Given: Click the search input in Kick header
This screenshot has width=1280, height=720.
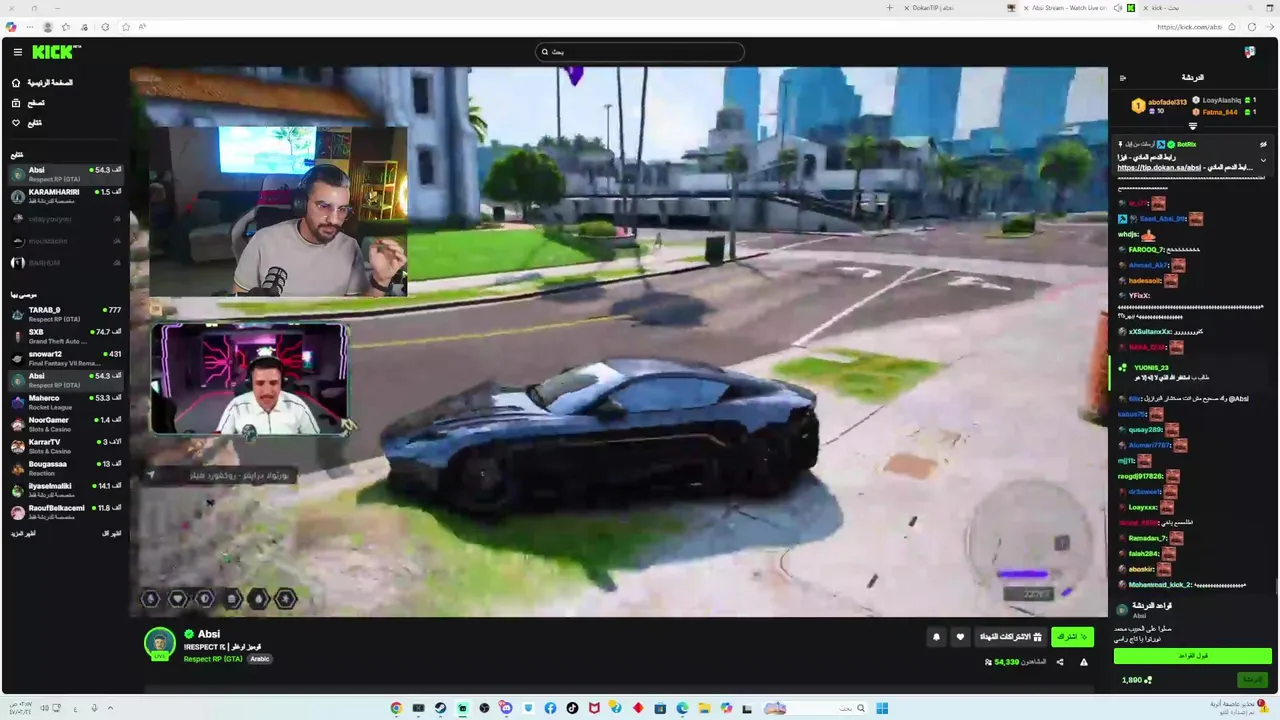Looking at the screenshot, I should [640, 52].
